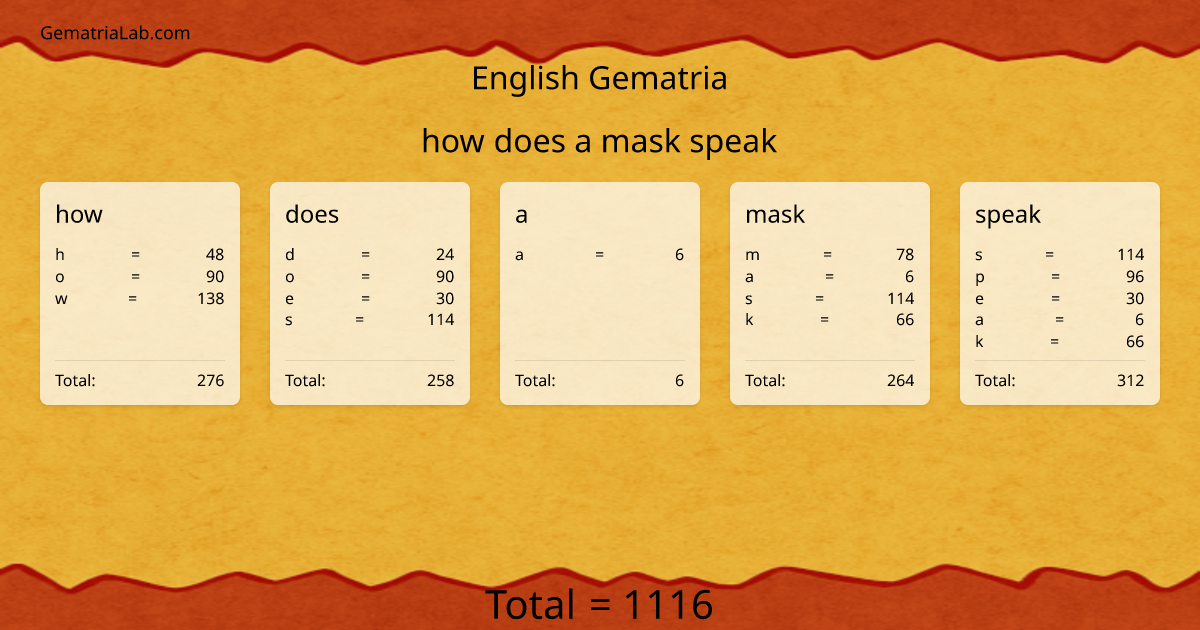Click value 30 in the speak card
The height and width of the screenshot is (630, 1200).
click(1135, 298)
